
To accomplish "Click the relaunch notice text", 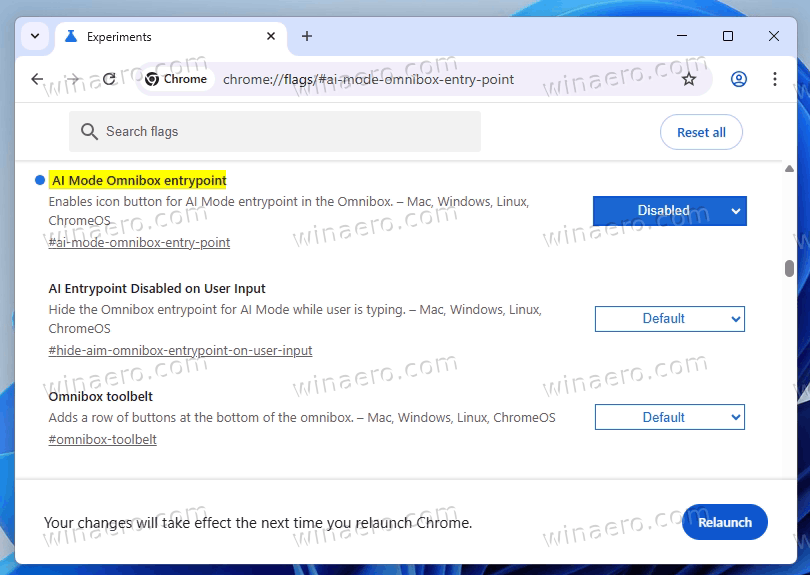I will [x=258, y=523].
